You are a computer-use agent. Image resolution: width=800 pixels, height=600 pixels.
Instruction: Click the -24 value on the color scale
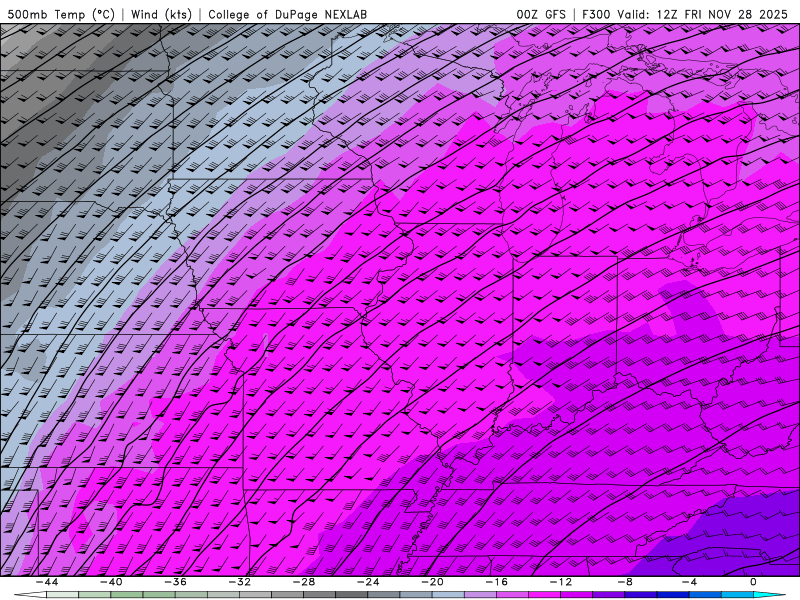tap(368, 582)
